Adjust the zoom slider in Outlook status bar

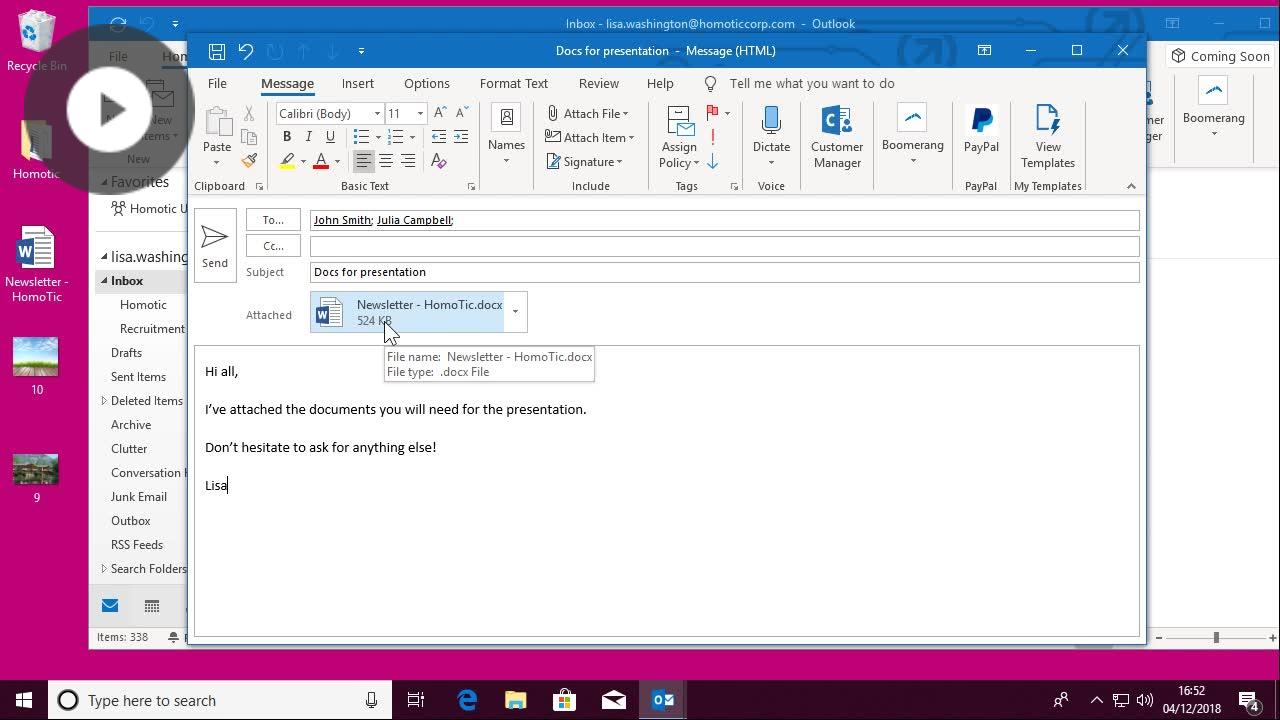(1216, 637)
